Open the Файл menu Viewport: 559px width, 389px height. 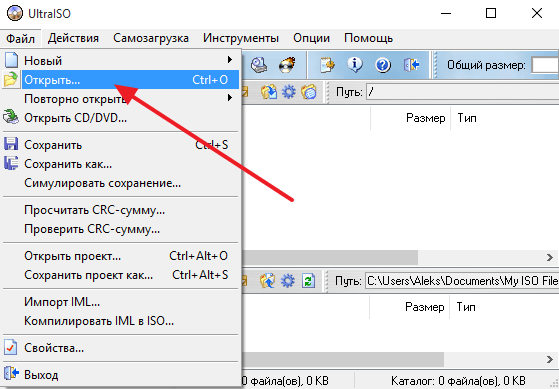coord(20,38)
